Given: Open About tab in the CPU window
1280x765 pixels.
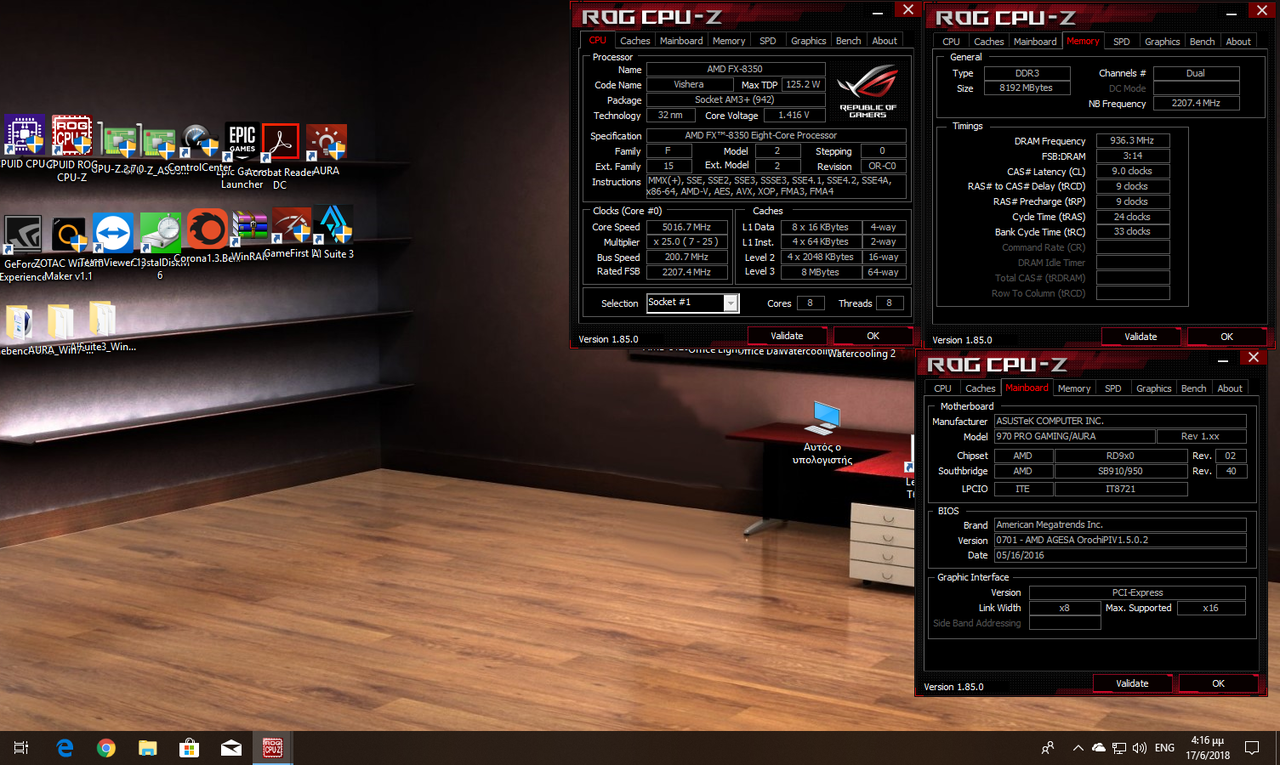Looking at the screenshot, I should (x=884, y=40).
